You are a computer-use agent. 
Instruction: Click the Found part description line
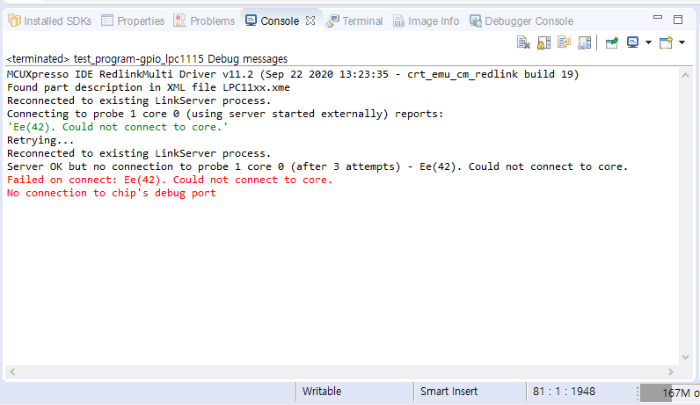click(148, 88)
